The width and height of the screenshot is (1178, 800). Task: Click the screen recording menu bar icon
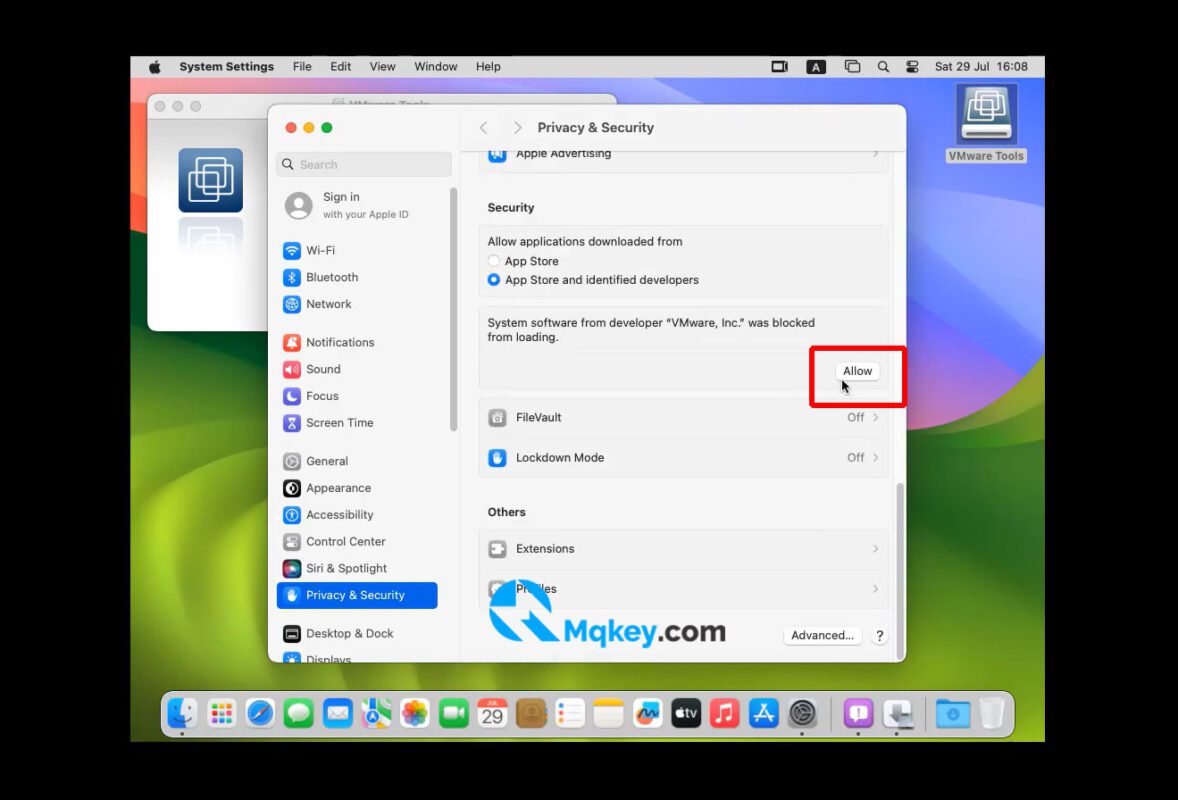(780, 67)
